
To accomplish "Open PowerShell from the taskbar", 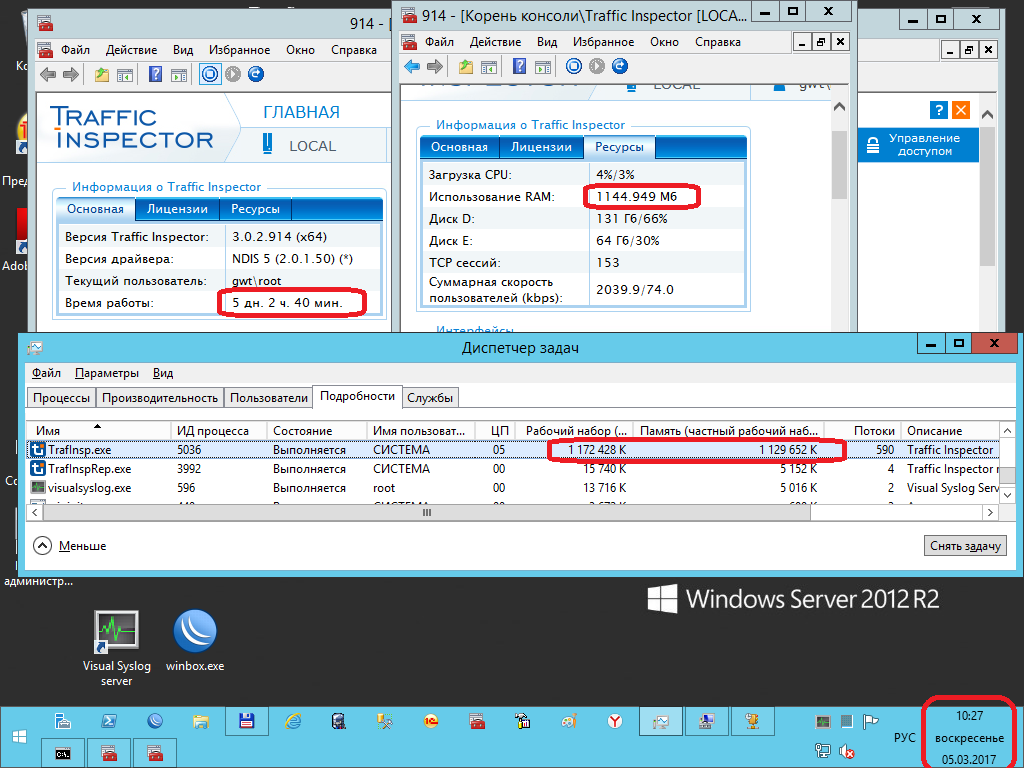I will (x=108, y=721).
